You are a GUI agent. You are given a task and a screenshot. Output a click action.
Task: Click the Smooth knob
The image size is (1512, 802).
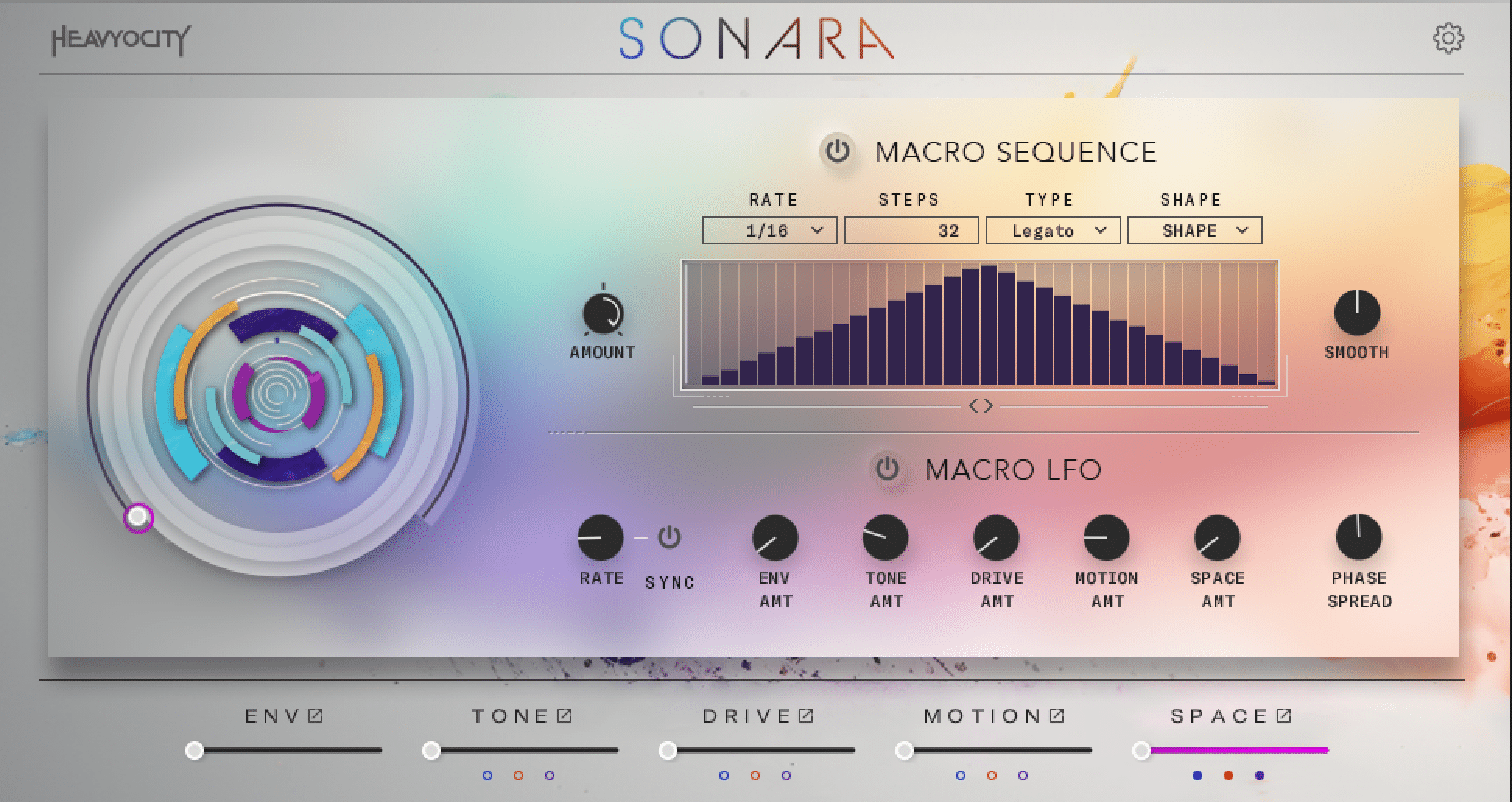tap(1357, 313)
